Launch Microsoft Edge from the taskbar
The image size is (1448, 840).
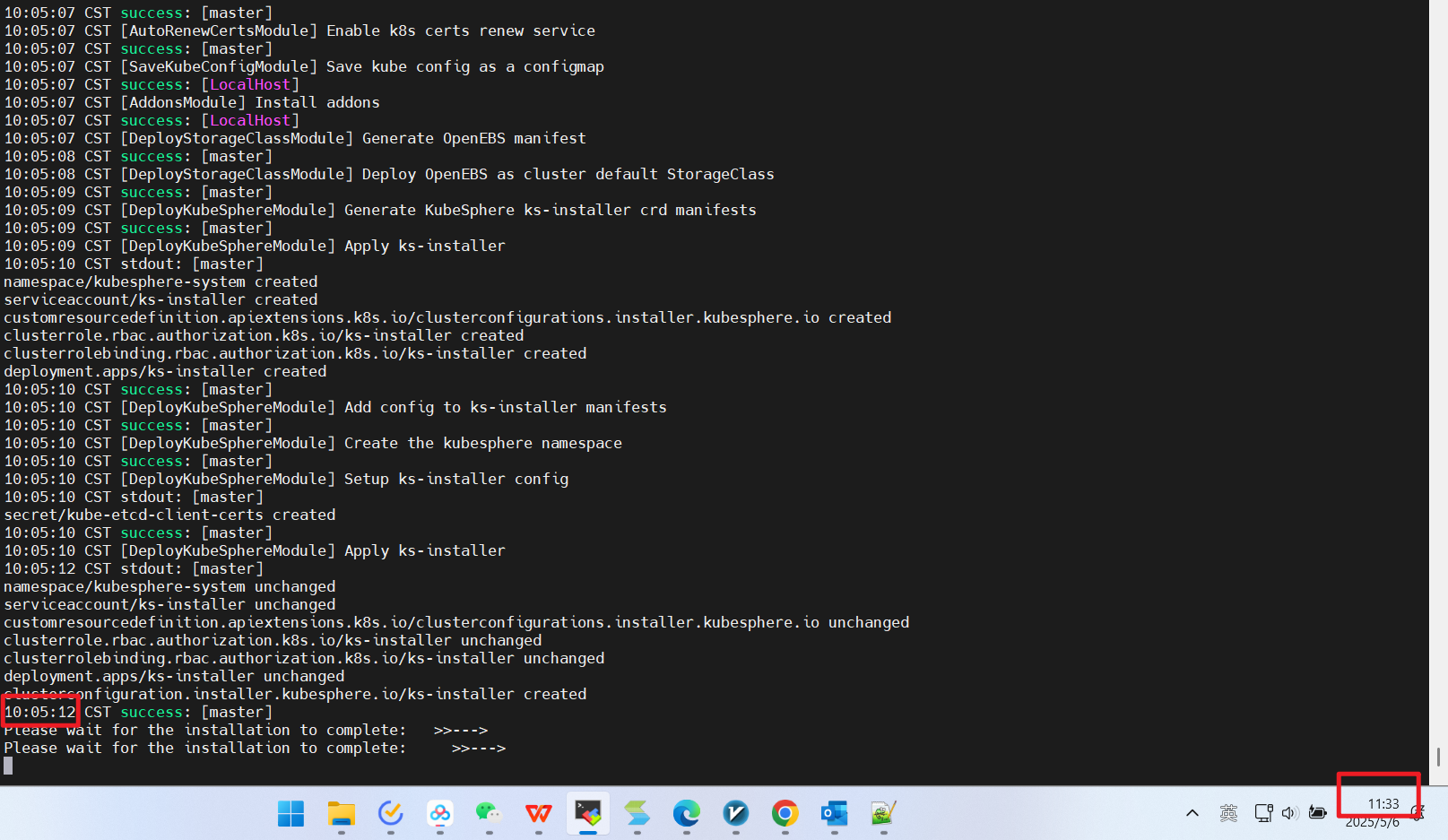coord(686,813)
